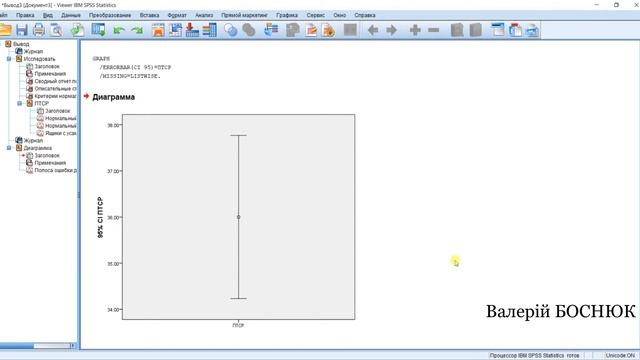Click the Go to Data orange icon

(158, 30)
